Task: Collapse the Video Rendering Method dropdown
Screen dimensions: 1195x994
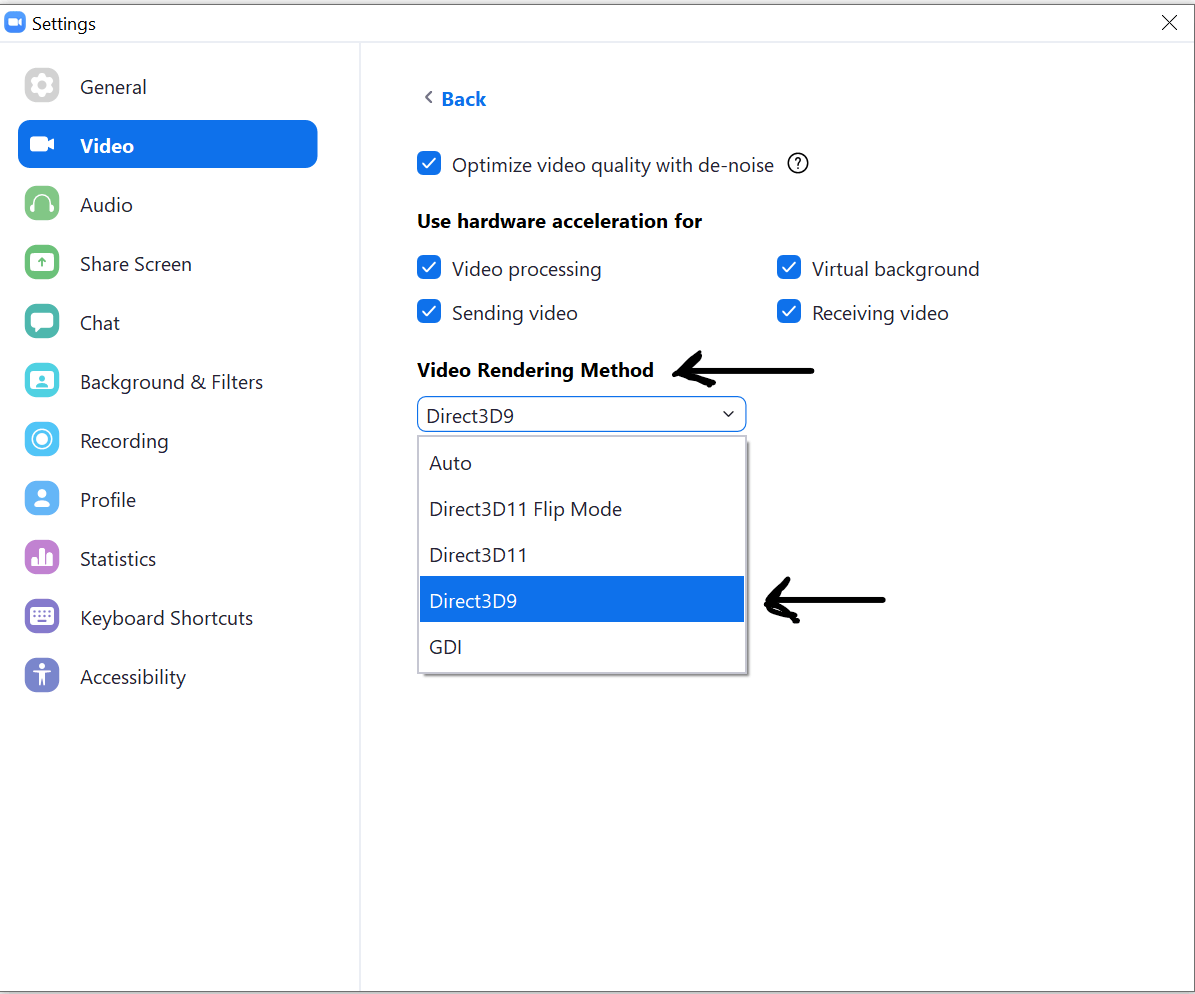Action: coord(581,415)
